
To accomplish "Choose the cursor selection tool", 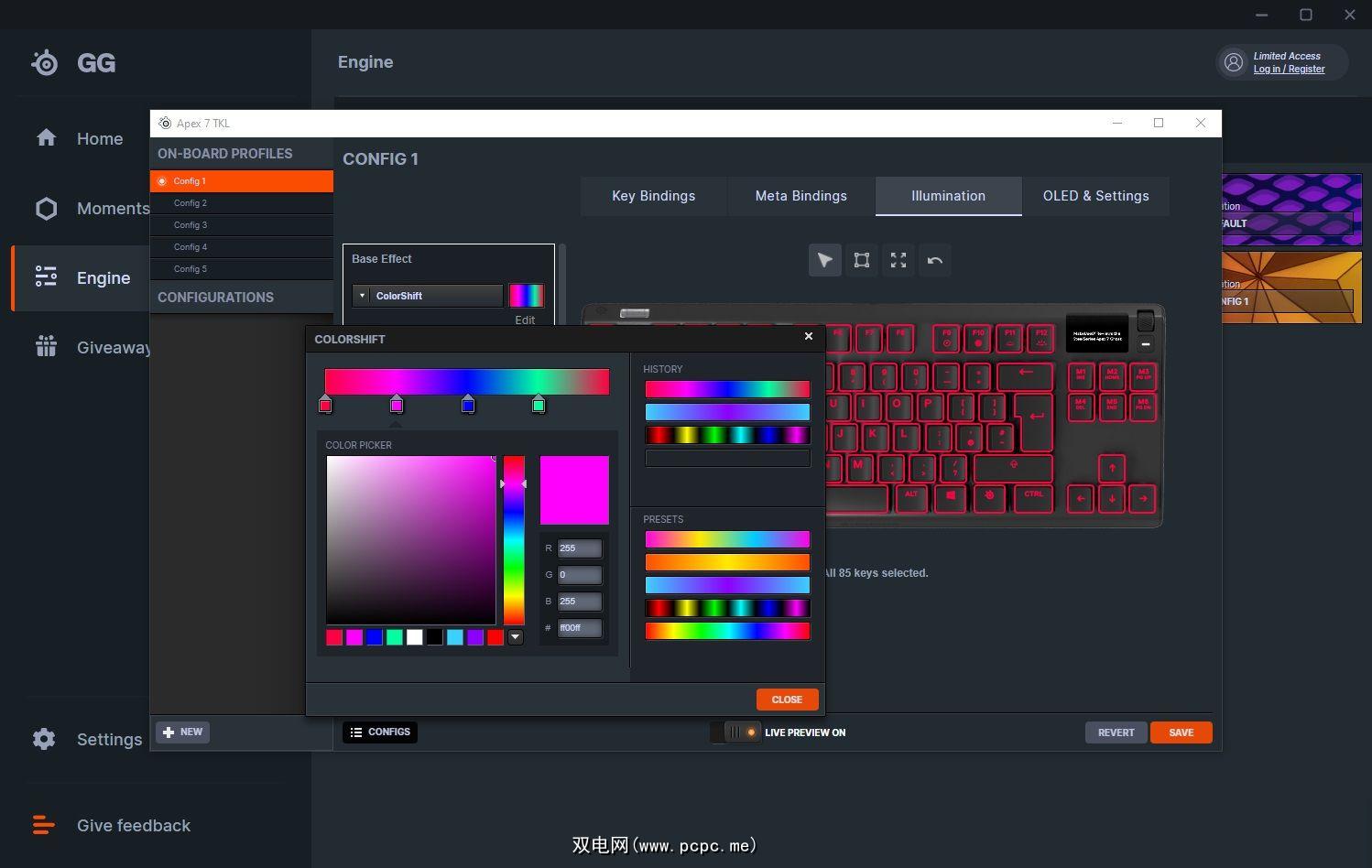I will click(825, 260).
